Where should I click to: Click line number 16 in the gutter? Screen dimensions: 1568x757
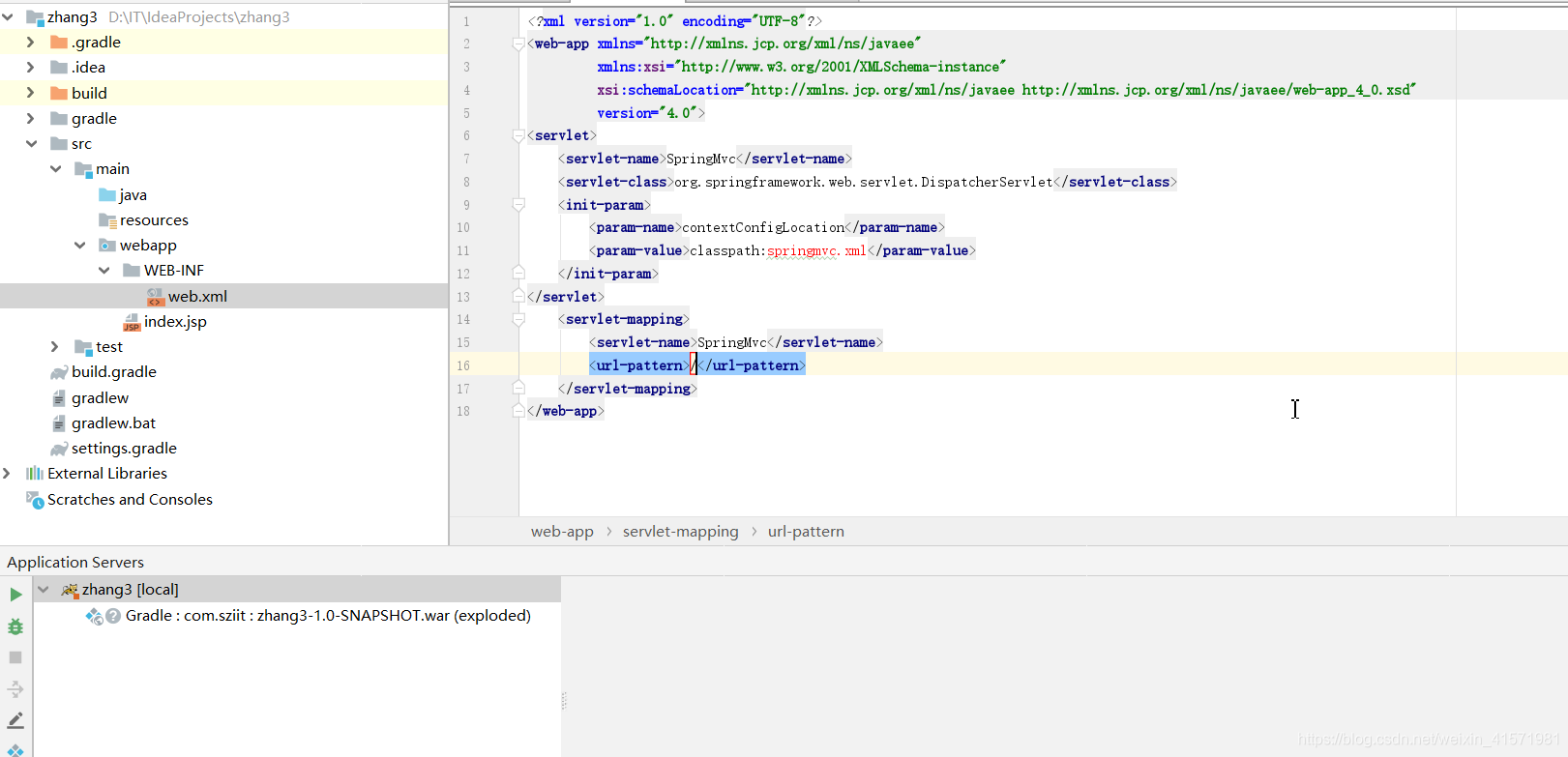point(463,366)
